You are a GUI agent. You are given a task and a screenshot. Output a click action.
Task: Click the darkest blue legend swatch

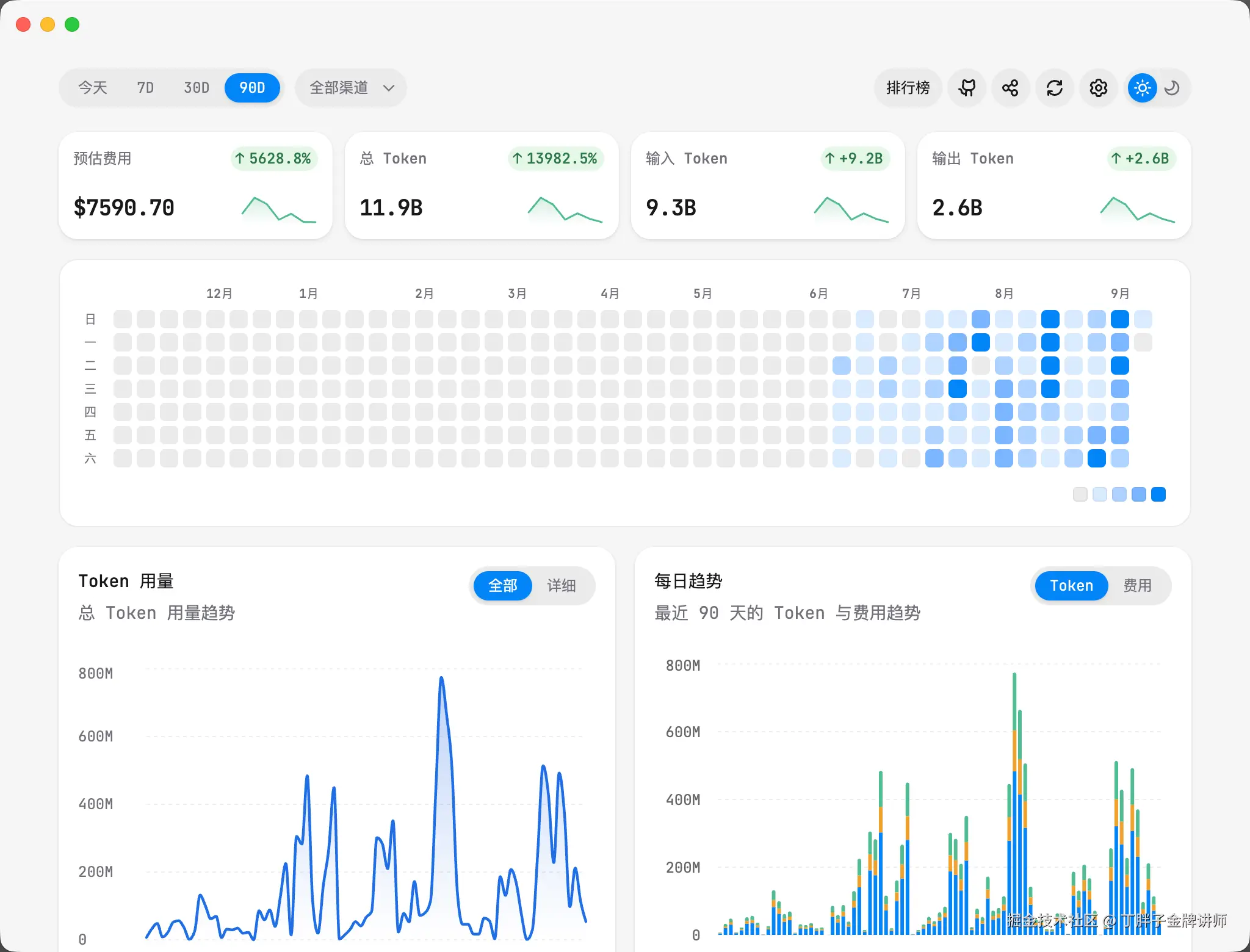[1158, 494]
